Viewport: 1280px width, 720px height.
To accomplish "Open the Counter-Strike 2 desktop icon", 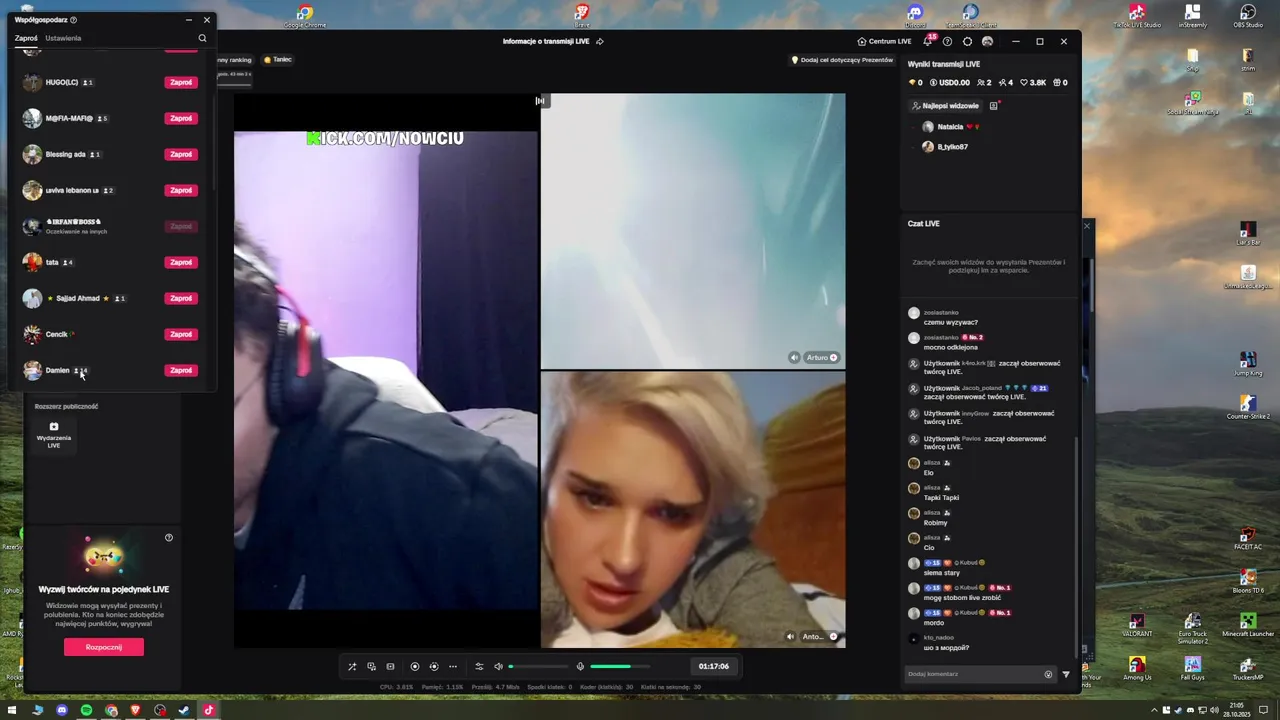I will [x=1247, y=407].
